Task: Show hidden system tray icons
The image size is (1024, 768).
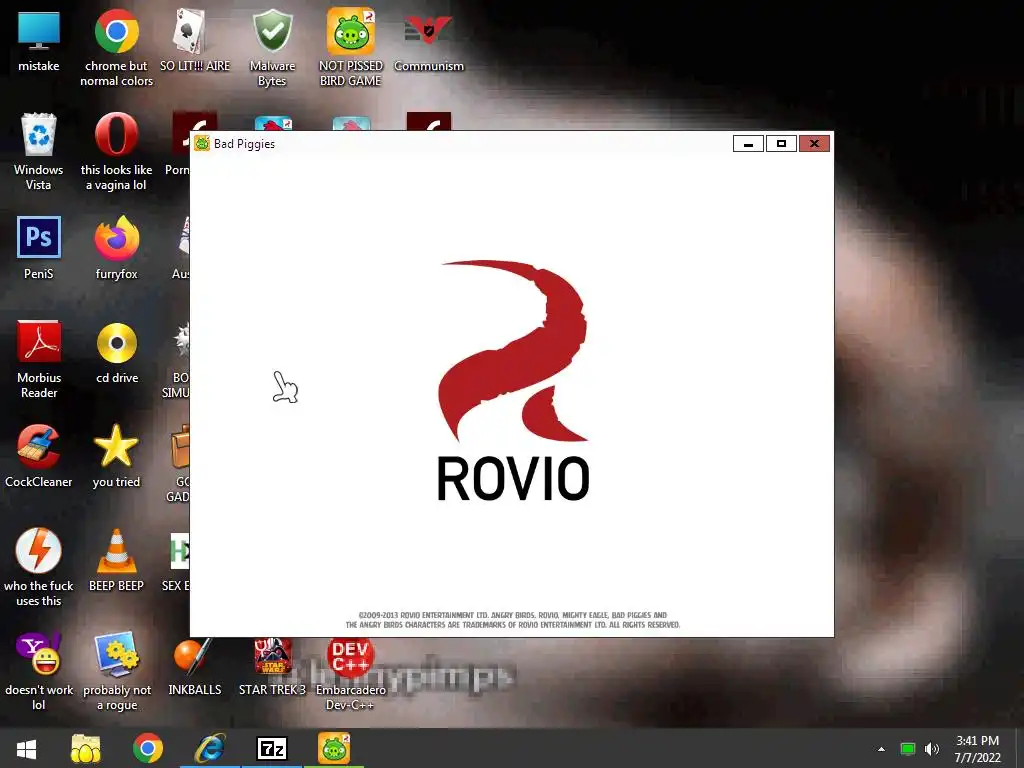Action: pyautogui.click(x=881, y=749)
